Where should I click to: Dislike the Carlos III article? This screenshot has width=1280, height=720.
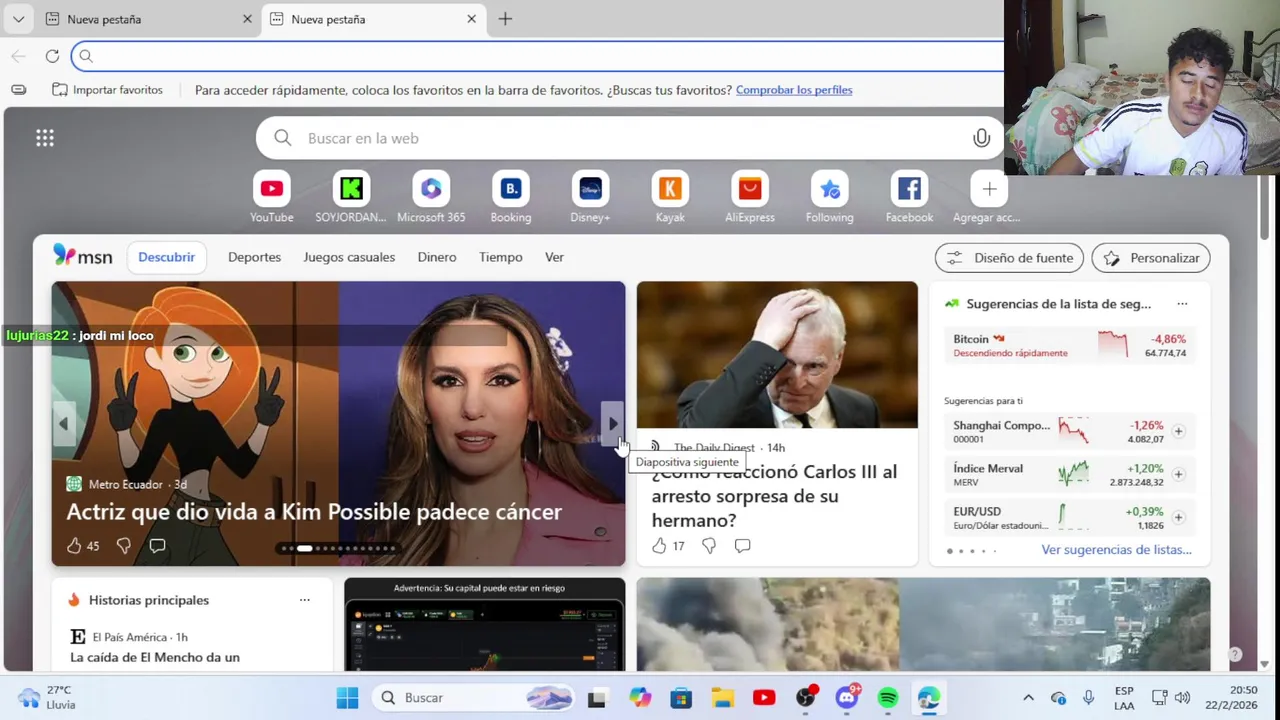pos(709,546)
